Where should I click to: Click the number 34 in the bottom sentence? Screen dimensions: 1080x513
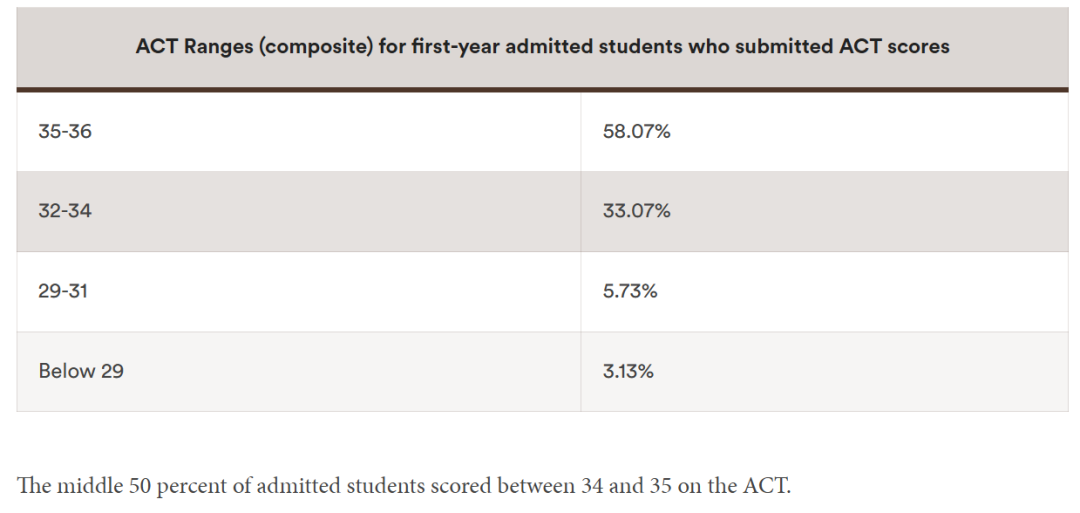tap(592, 487)
